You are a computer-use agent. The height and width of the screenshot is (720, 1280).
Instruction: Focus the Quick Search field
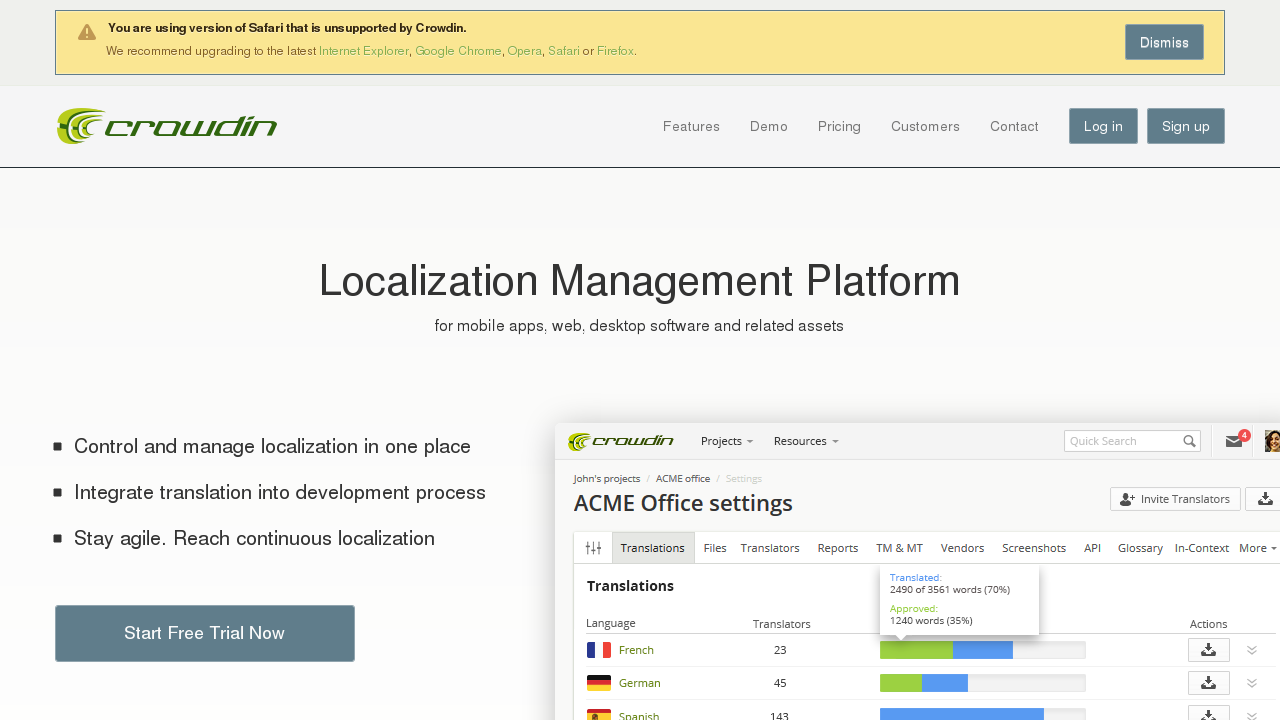(1132, 441)
